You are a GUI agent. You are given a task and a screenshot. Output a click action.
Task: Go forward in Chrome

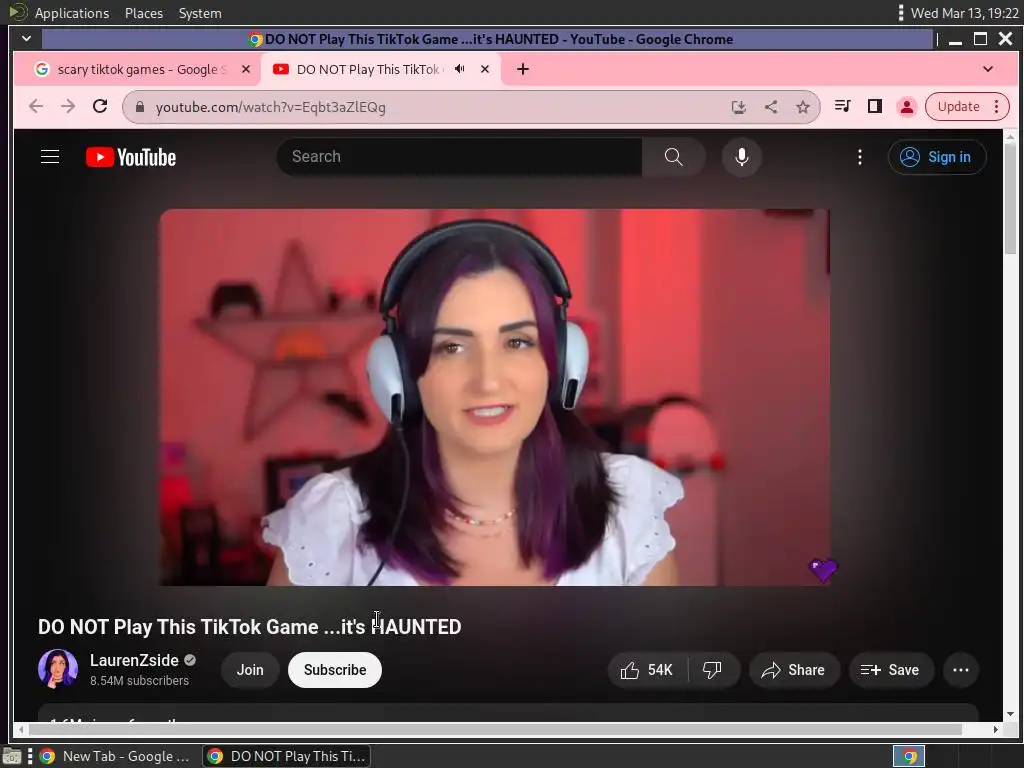68,106
